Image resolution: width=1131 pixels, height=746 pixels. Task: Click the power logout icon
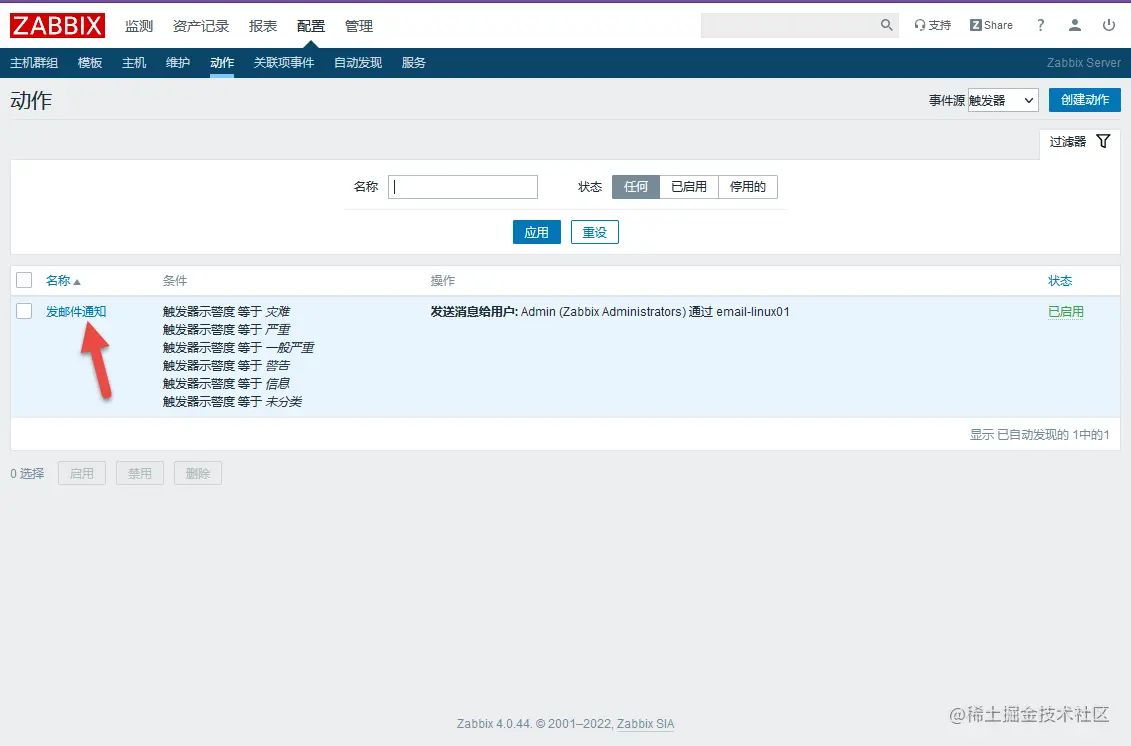coord(1109,25)
